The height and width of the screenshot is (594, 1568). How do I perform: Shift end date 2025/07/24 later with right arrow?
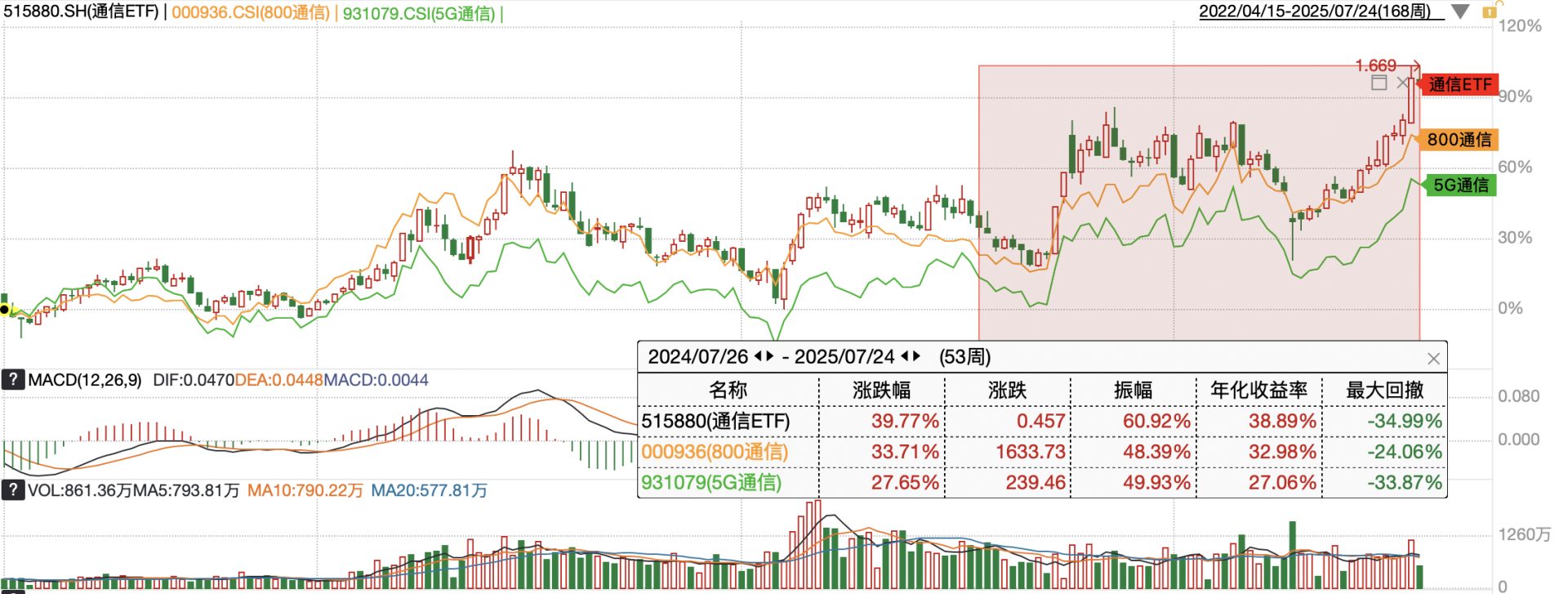point(916,357)
